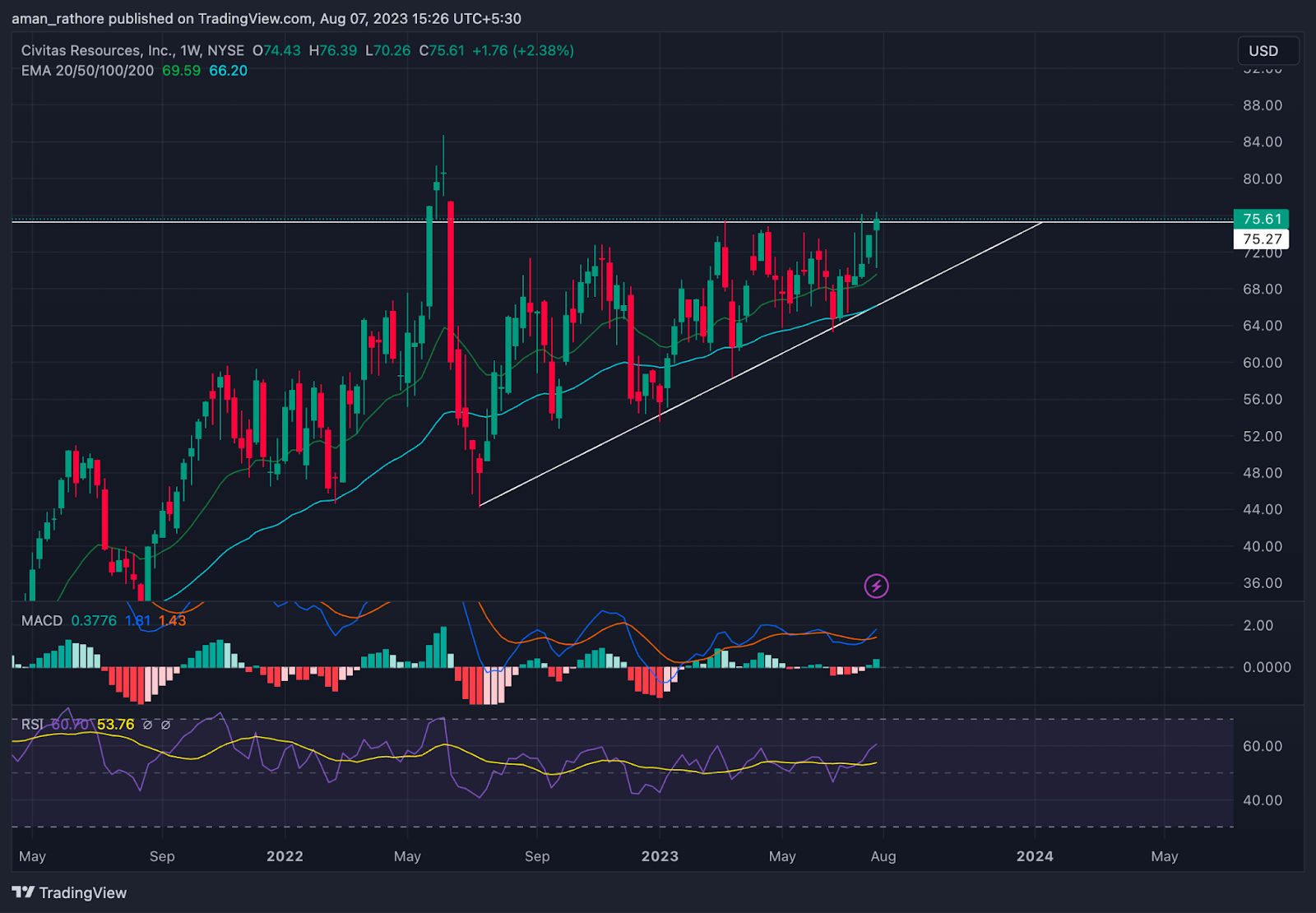Click the 88.00 price axis label

coord(1263,105)
